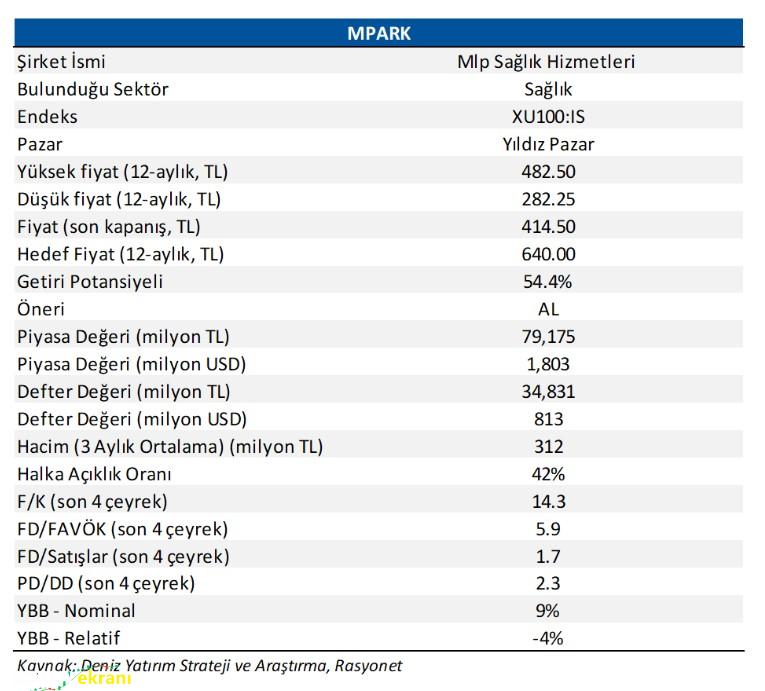Screen dimensions: 765x691
Task: Click the Mlp Sağlık Hizmetleri company name
Action: click(x=547, y=62)
